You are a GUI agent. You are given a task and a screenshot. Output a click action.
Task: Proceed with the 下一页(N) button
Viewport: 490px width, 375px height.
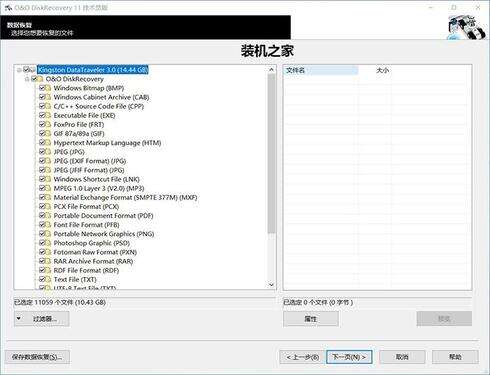pos(349,357)
